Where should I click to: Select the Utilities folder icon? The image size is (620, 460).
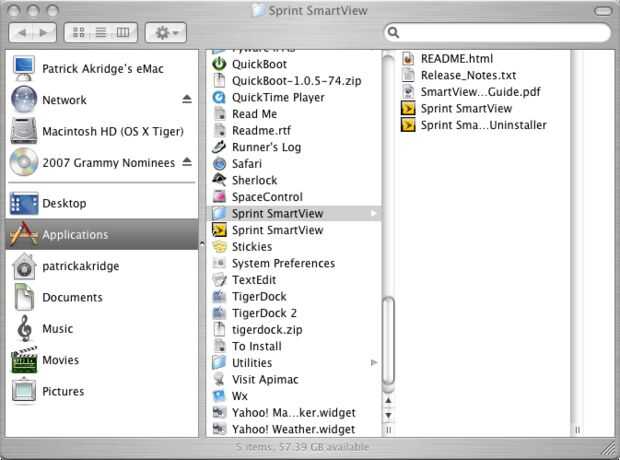pos(219,362)
